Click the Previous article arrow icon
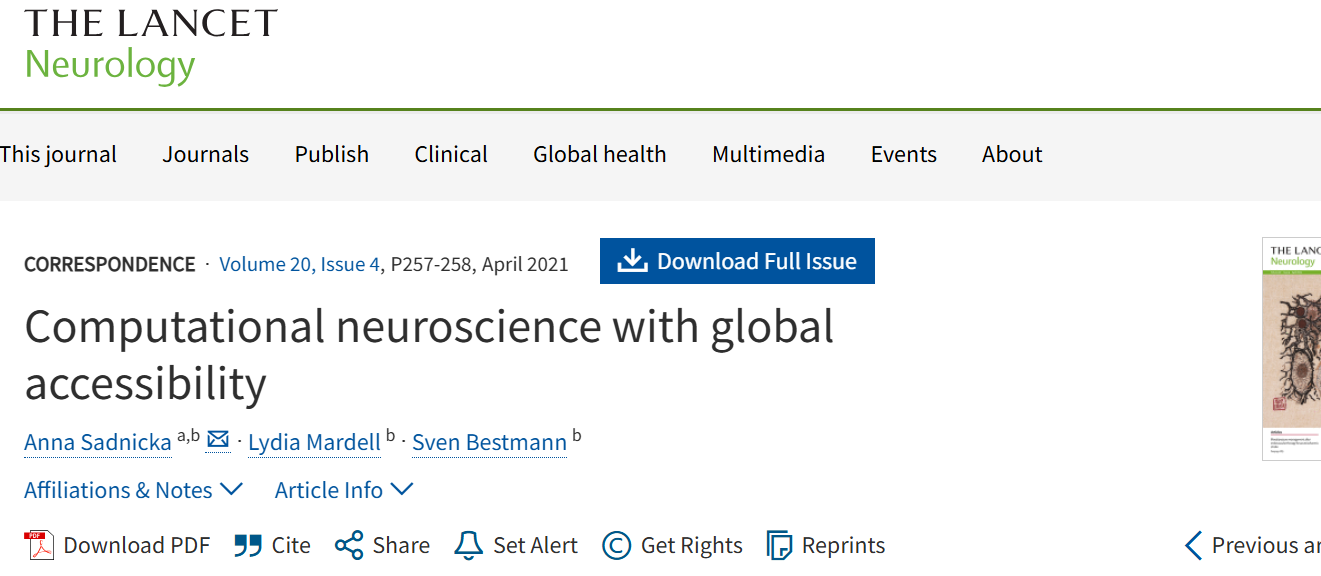This screenshot has width=1321, height=576. [x=1193, y=546]
